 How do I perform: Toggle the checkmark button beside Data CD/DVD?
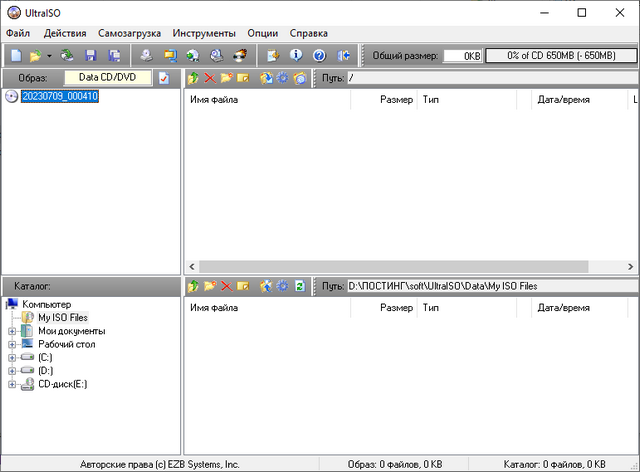pos(164,78)
